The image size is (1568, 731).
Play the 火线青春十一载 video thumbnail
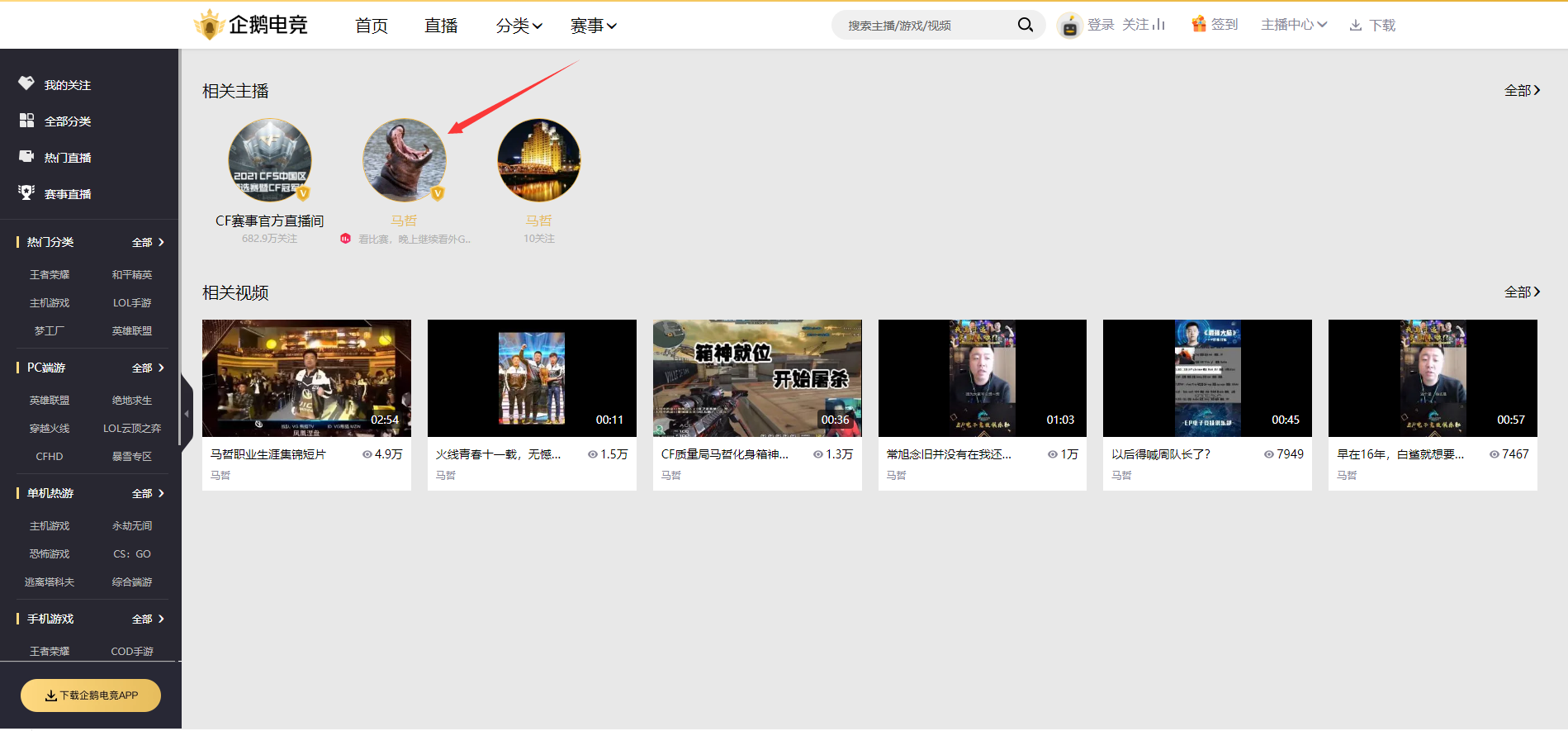pos(532,378)
